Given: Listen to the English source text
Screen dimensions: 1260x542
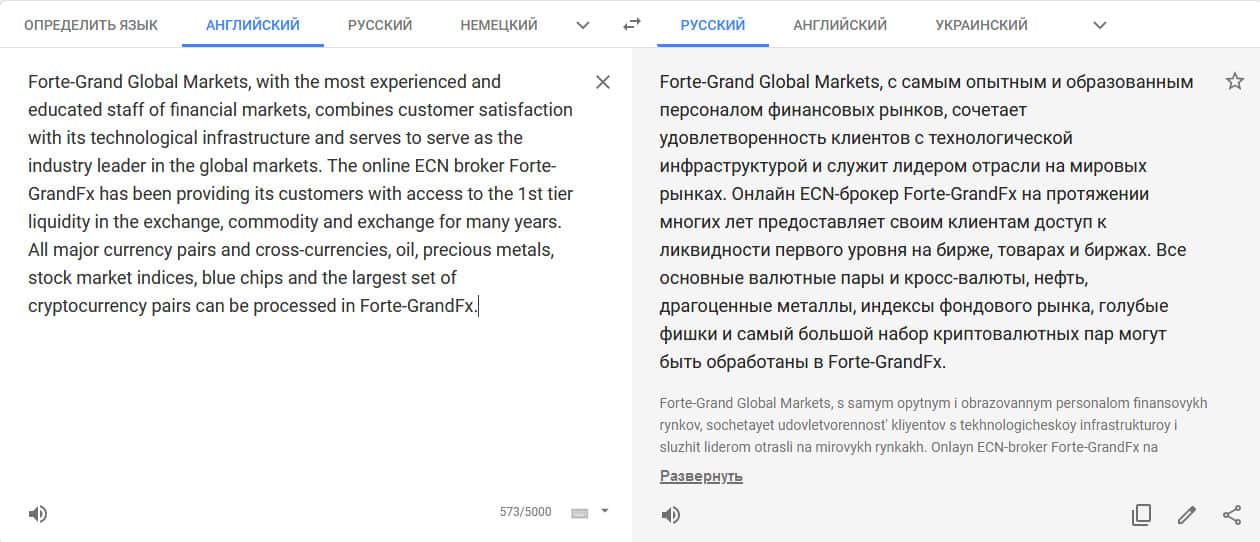Looking at the screenshot, I should click(x=38, y=514).
